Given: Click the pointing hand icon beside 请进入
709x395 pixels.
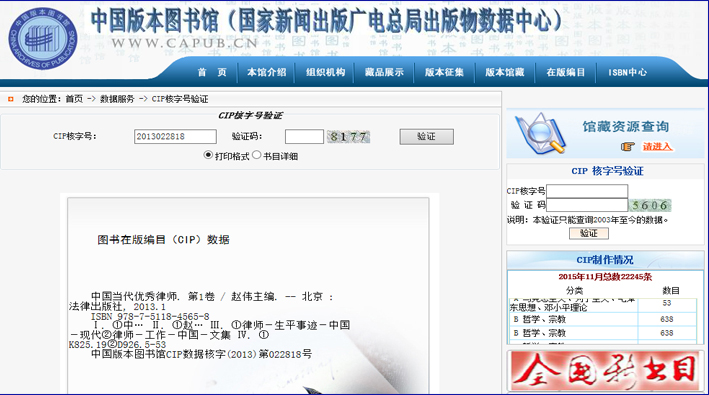Looking at the screenshot, I should point(628,146).
